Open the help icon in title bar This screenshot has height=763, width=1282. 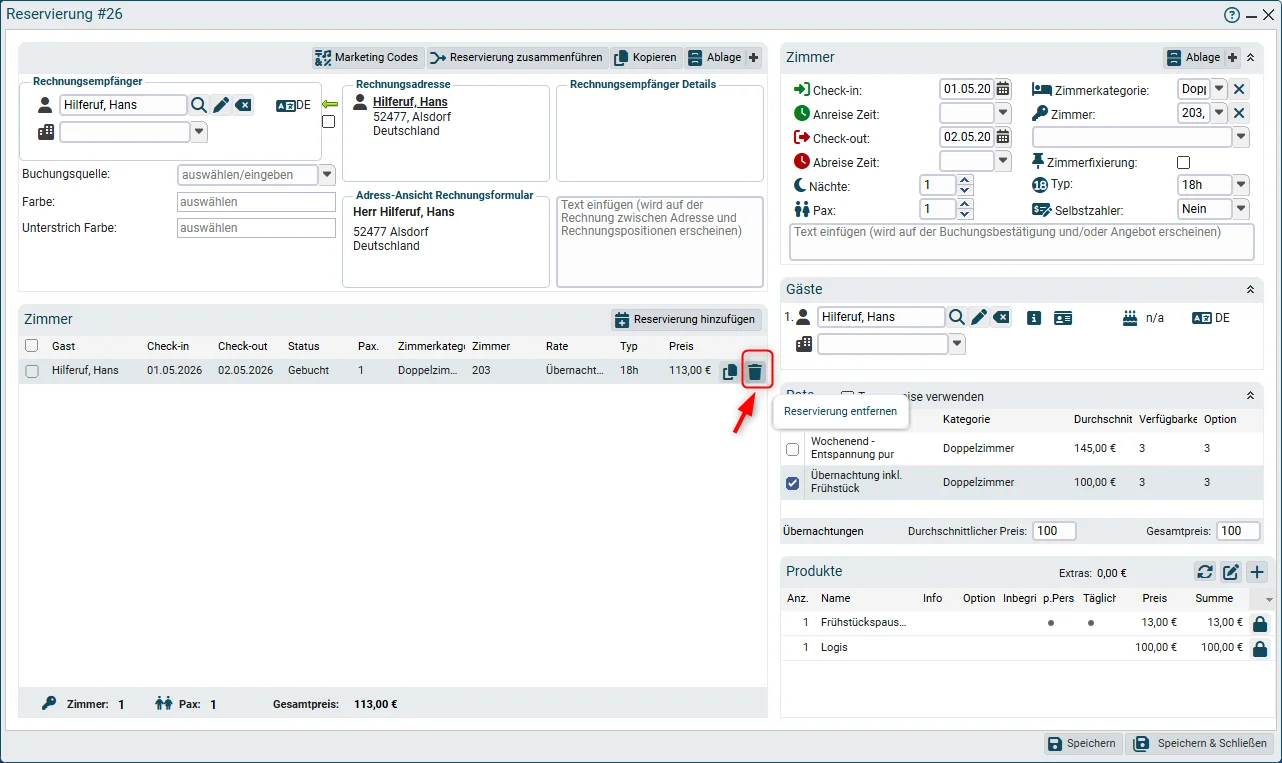(x=1232, y=15)
